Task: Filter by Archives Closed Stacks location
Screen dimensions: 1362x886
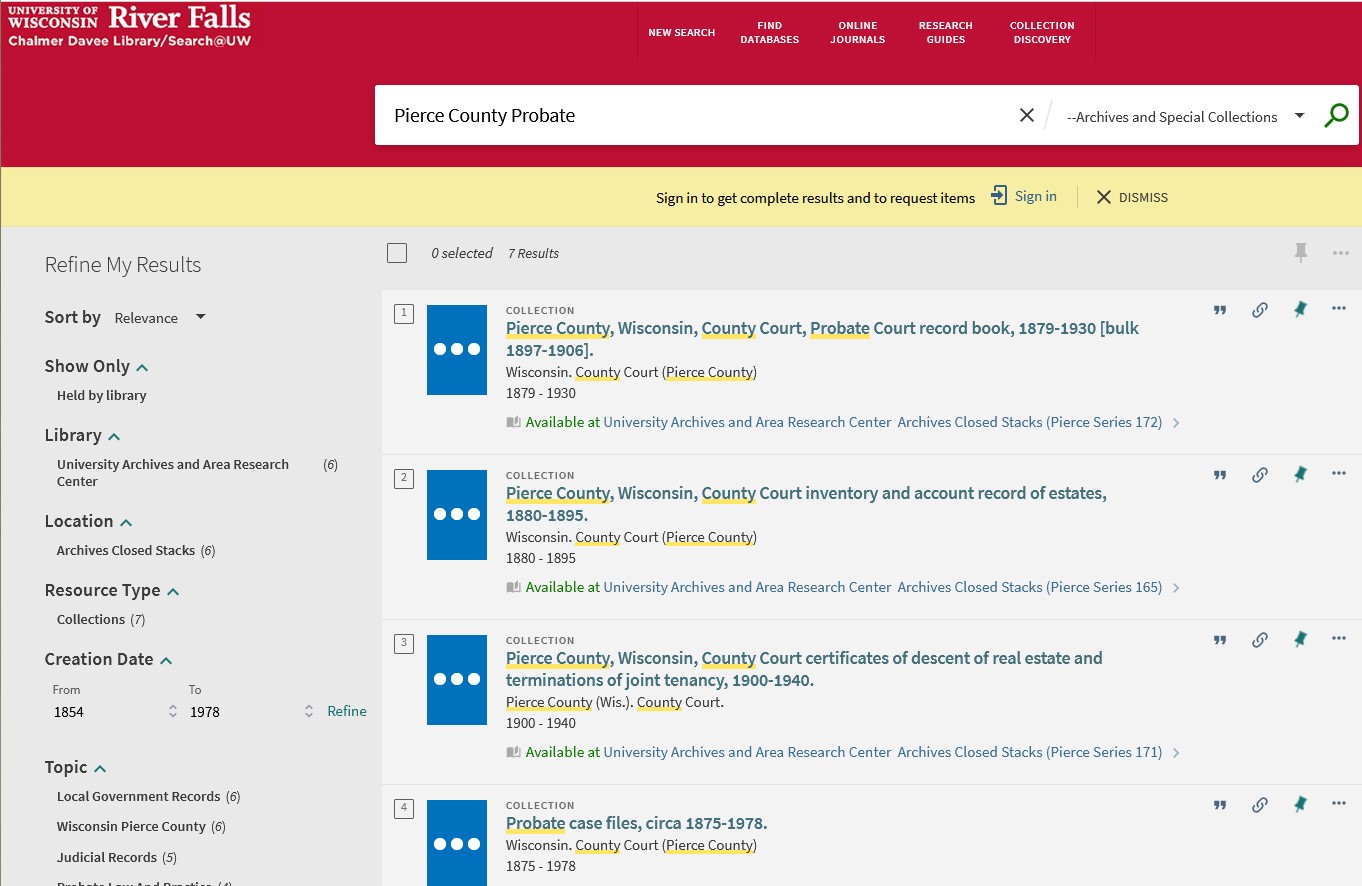Action: [126, 550]
